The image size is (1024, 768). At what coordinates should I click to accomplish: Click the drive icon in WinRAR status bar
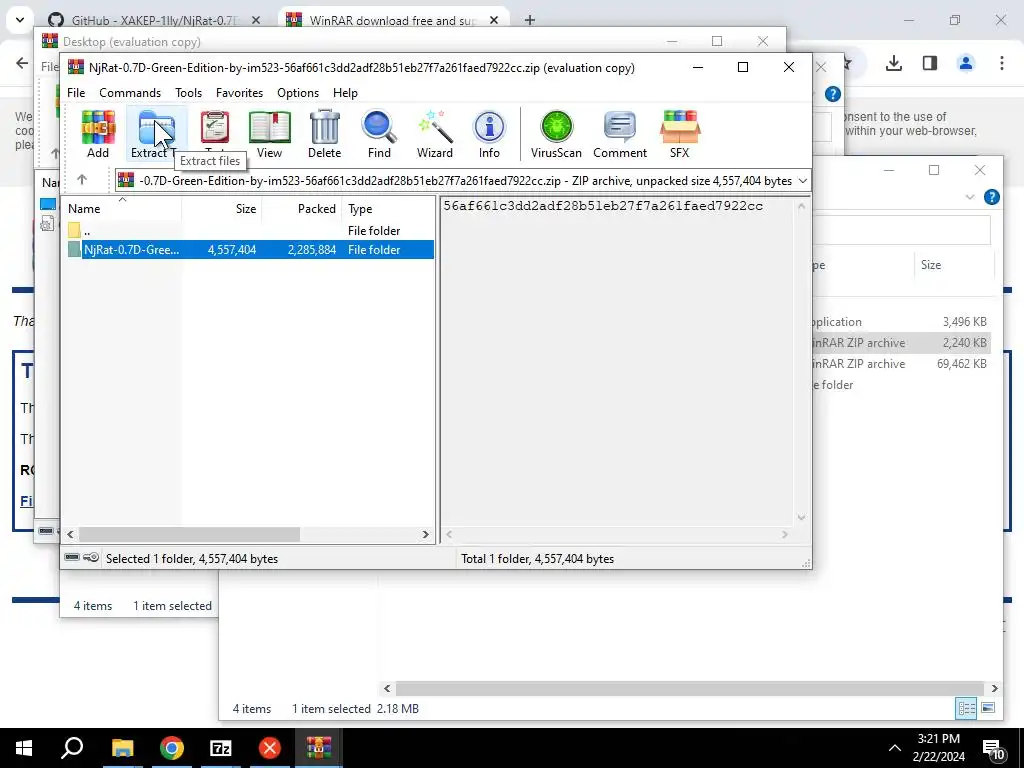tap(72, 557)
